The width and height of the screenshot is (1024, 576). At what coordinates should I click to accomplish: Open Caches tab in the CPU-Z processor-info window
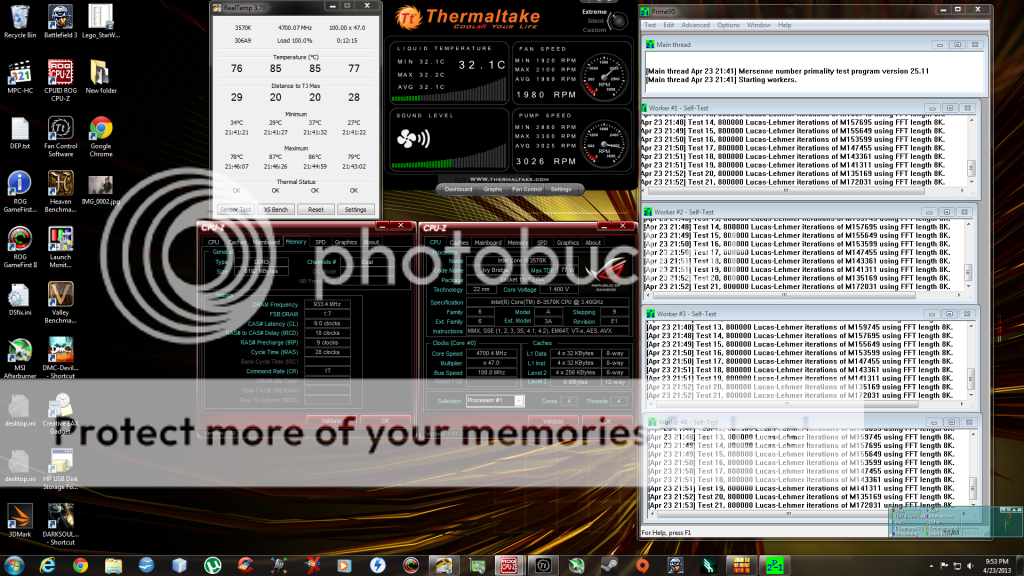tap(459, 243)
